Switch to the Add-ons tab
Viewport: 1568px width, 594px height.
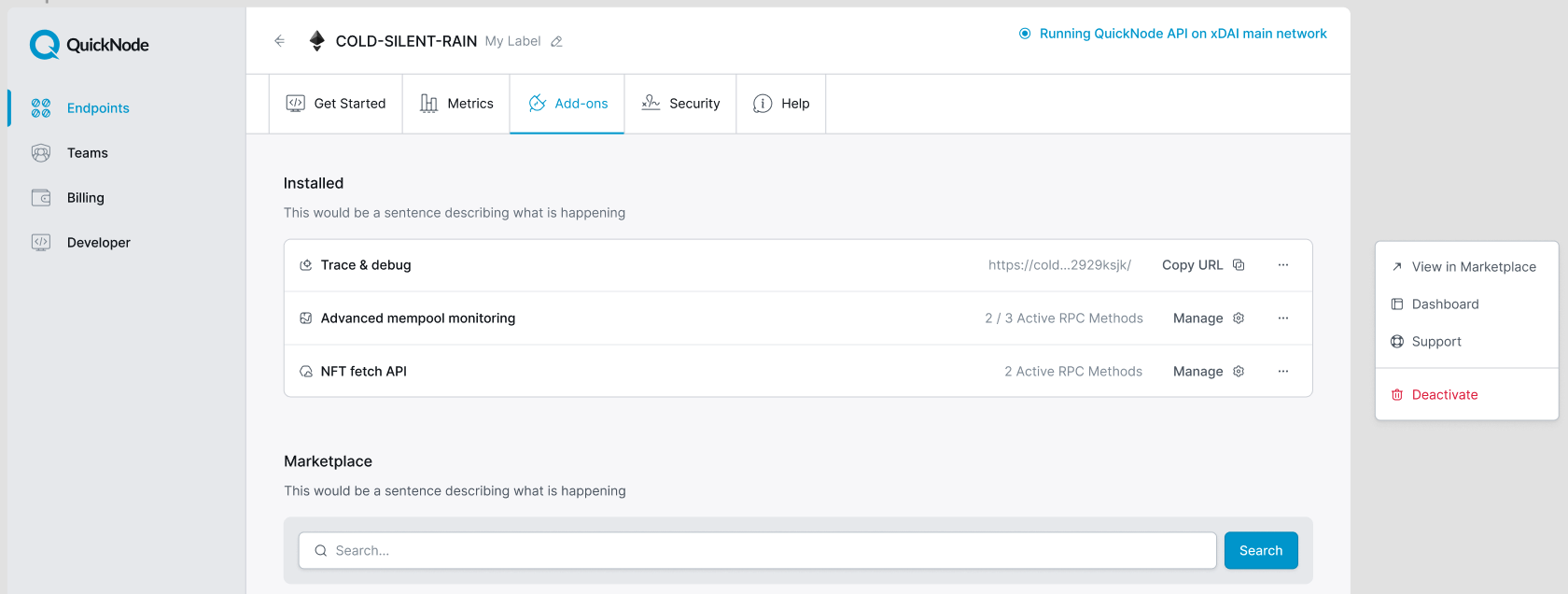[x=567, y=104]
